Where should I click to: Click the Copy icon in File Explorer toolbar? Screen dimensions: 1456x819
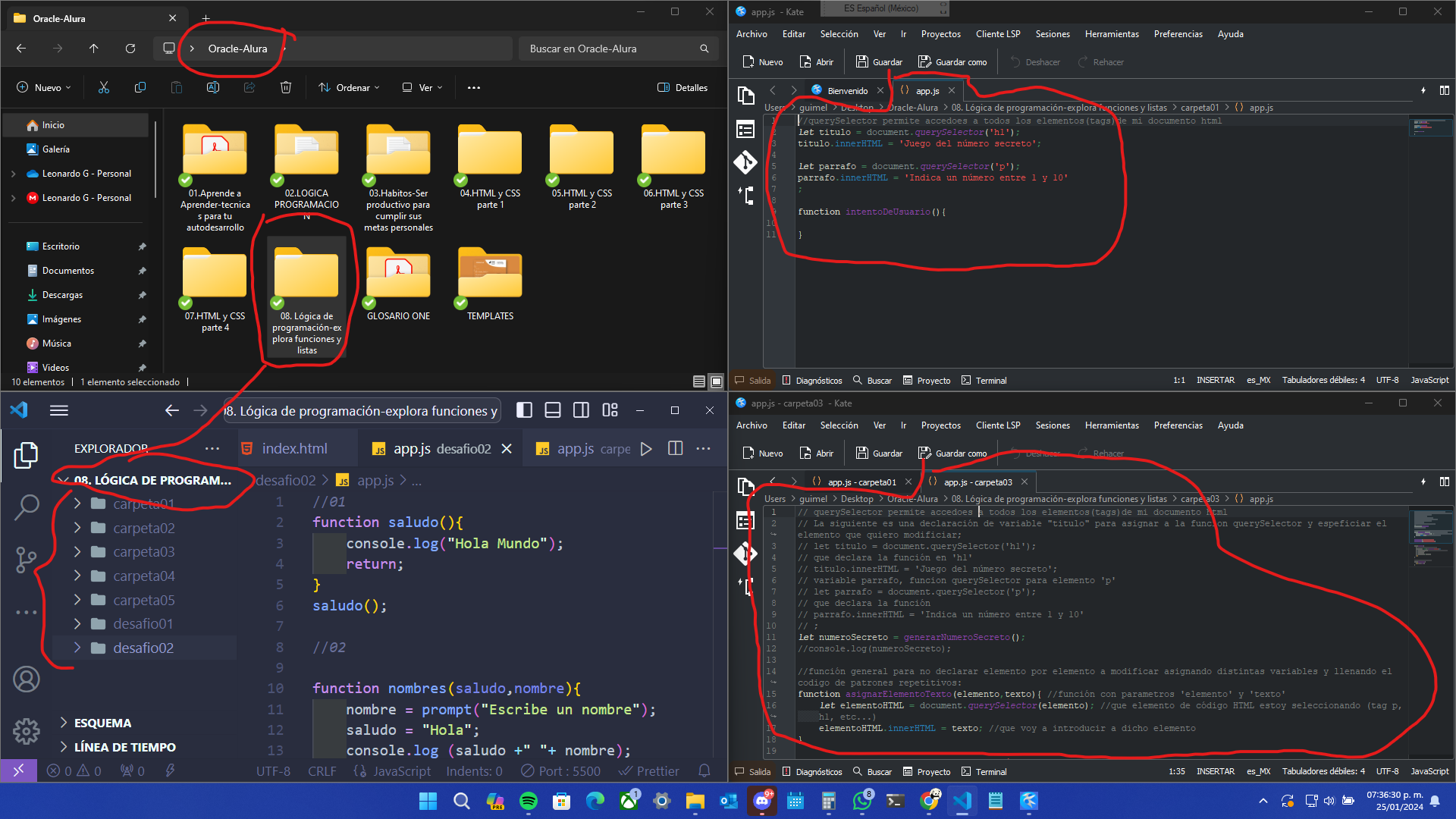pos(140,88)
